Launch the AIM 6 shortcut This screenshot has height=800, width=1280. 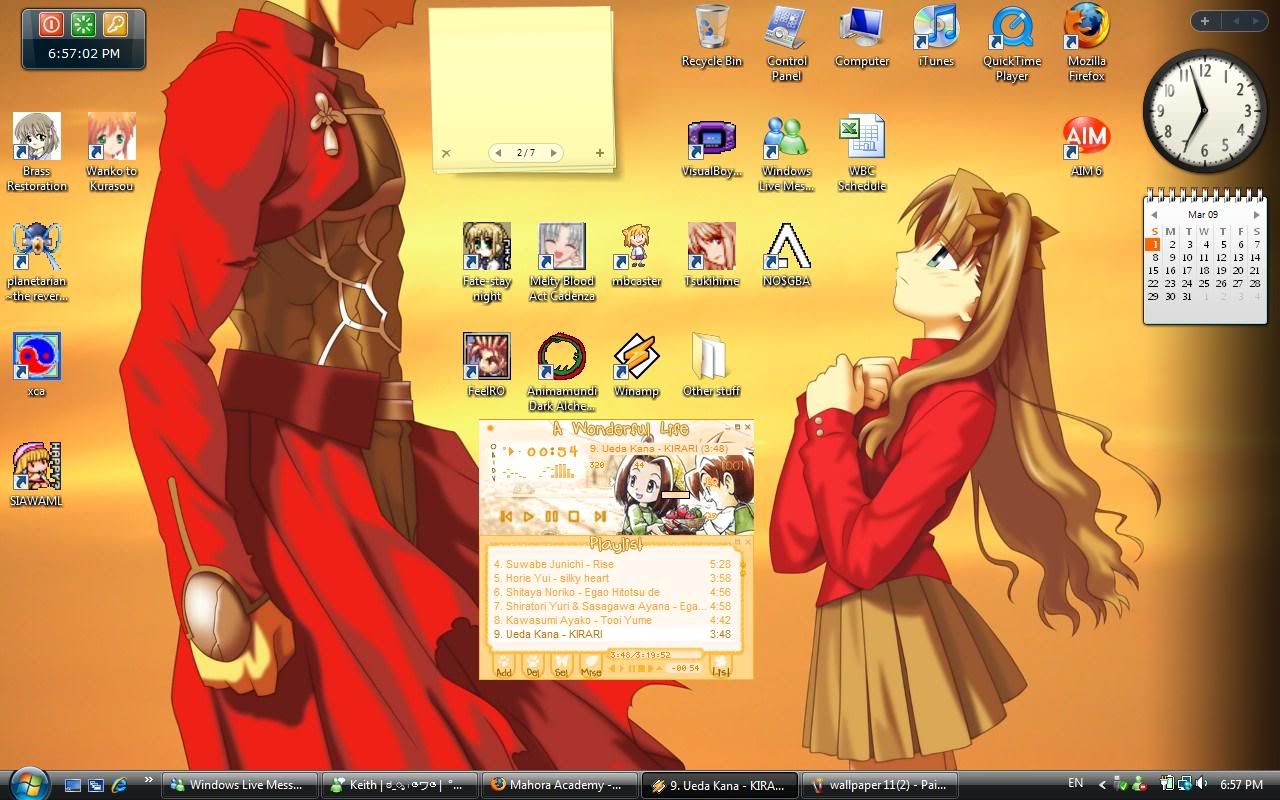coord(1086,138)
